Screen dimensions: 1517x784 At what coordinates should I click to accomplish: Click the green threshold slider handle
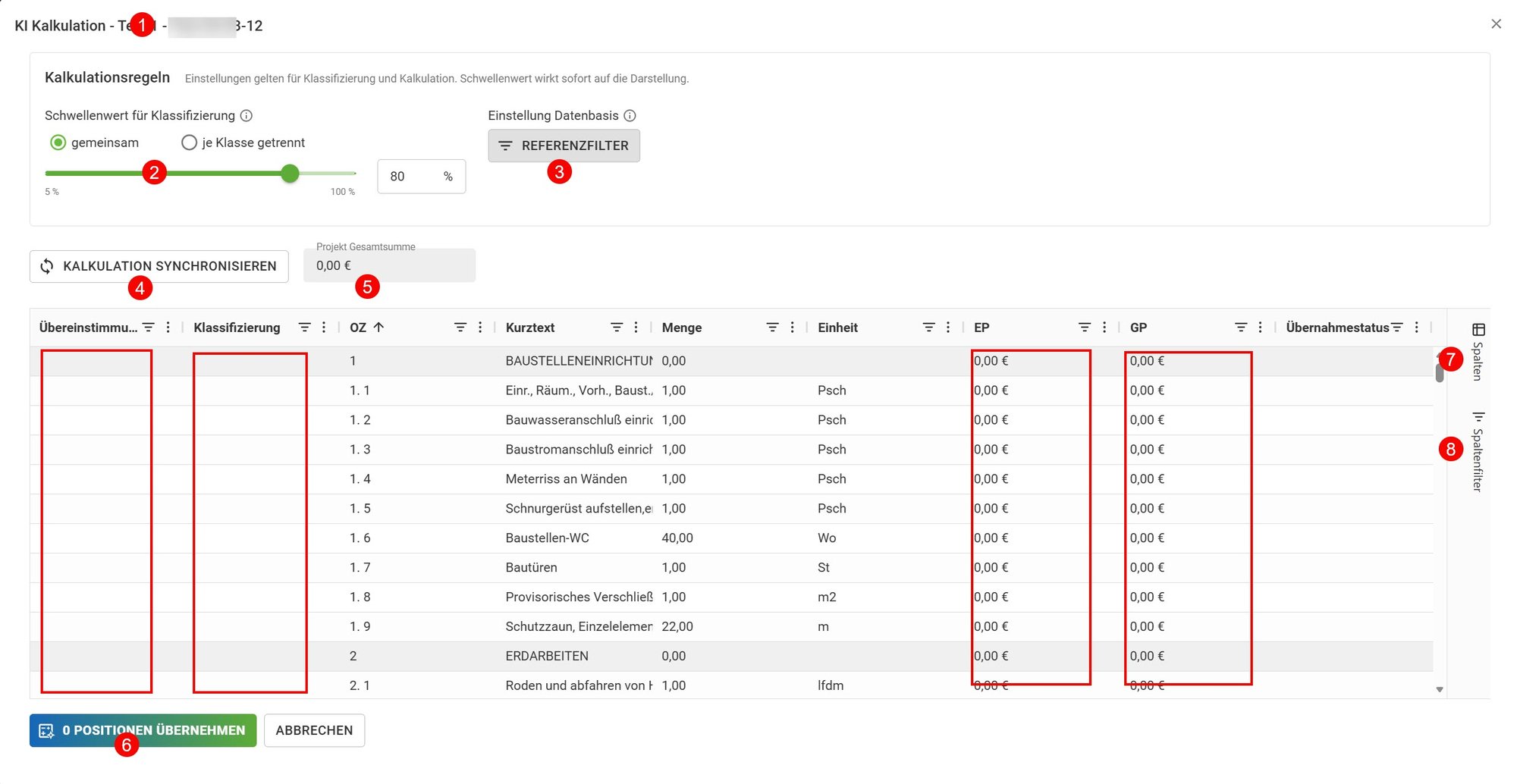pyautogui.click(x=290, y=174)
